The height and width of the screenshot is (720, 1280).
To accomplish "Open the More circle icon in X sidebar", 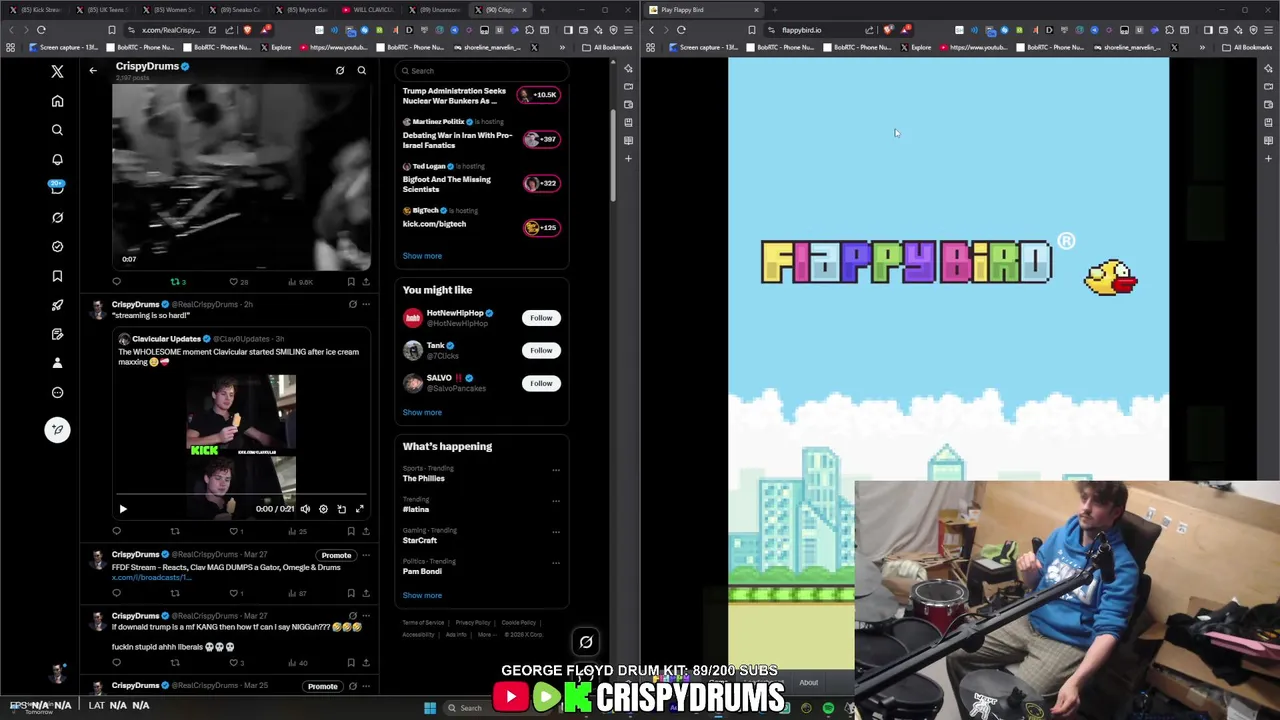I will point(57,392).
